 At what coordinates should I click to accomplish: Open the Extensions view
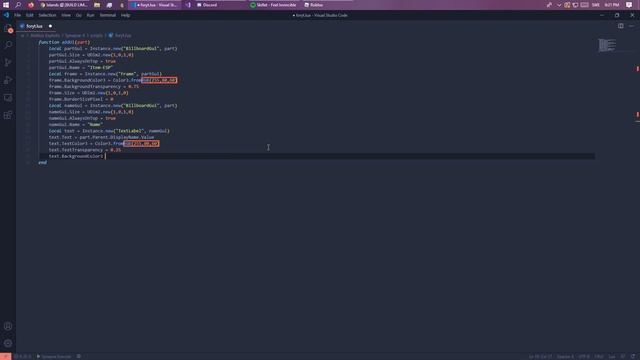pos(8,115)
